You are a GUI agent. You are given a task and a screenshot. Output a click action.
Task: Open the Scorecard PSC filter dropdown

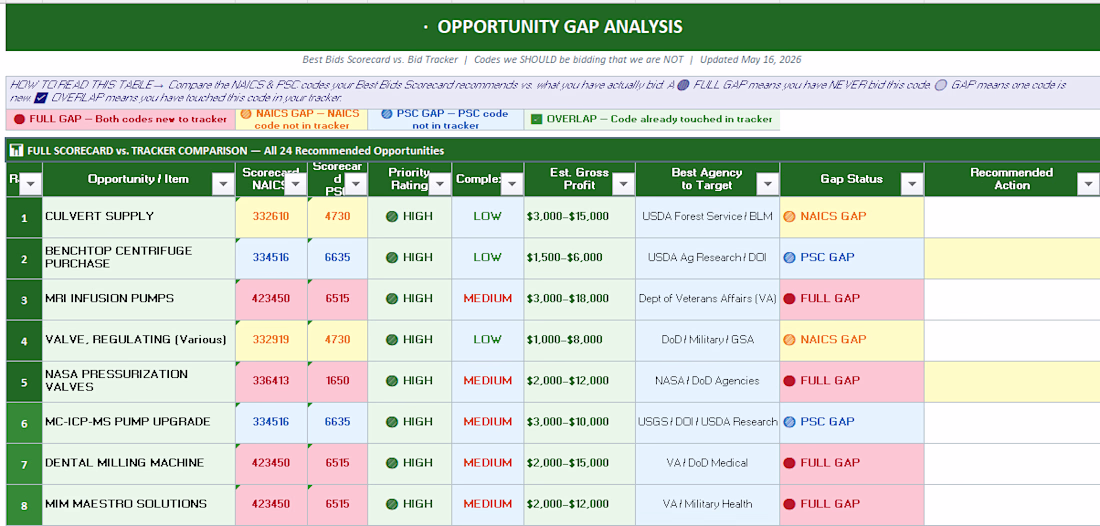pos(356,184)
